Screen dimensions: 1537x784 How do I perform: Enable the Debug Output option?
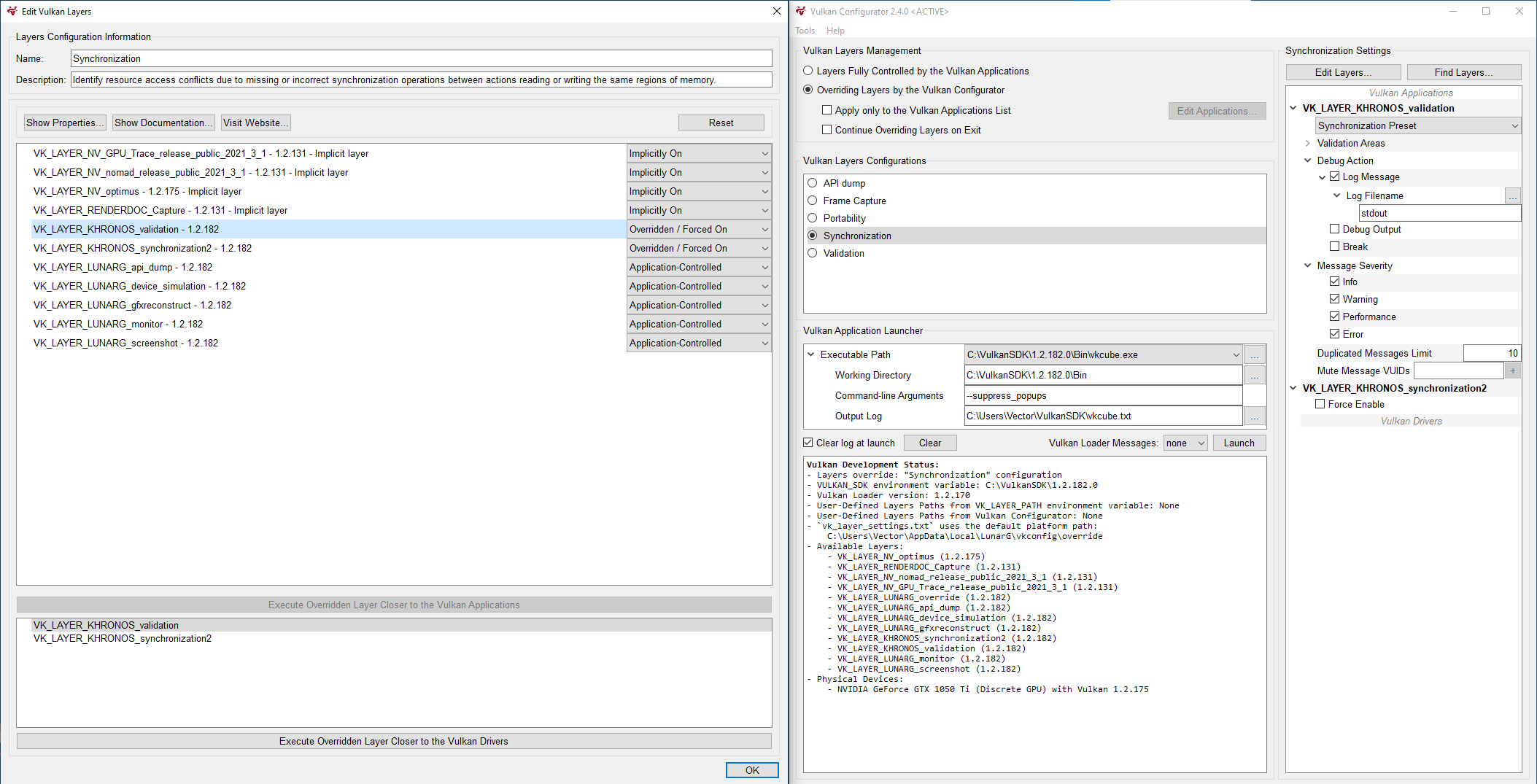point(1333,229)
